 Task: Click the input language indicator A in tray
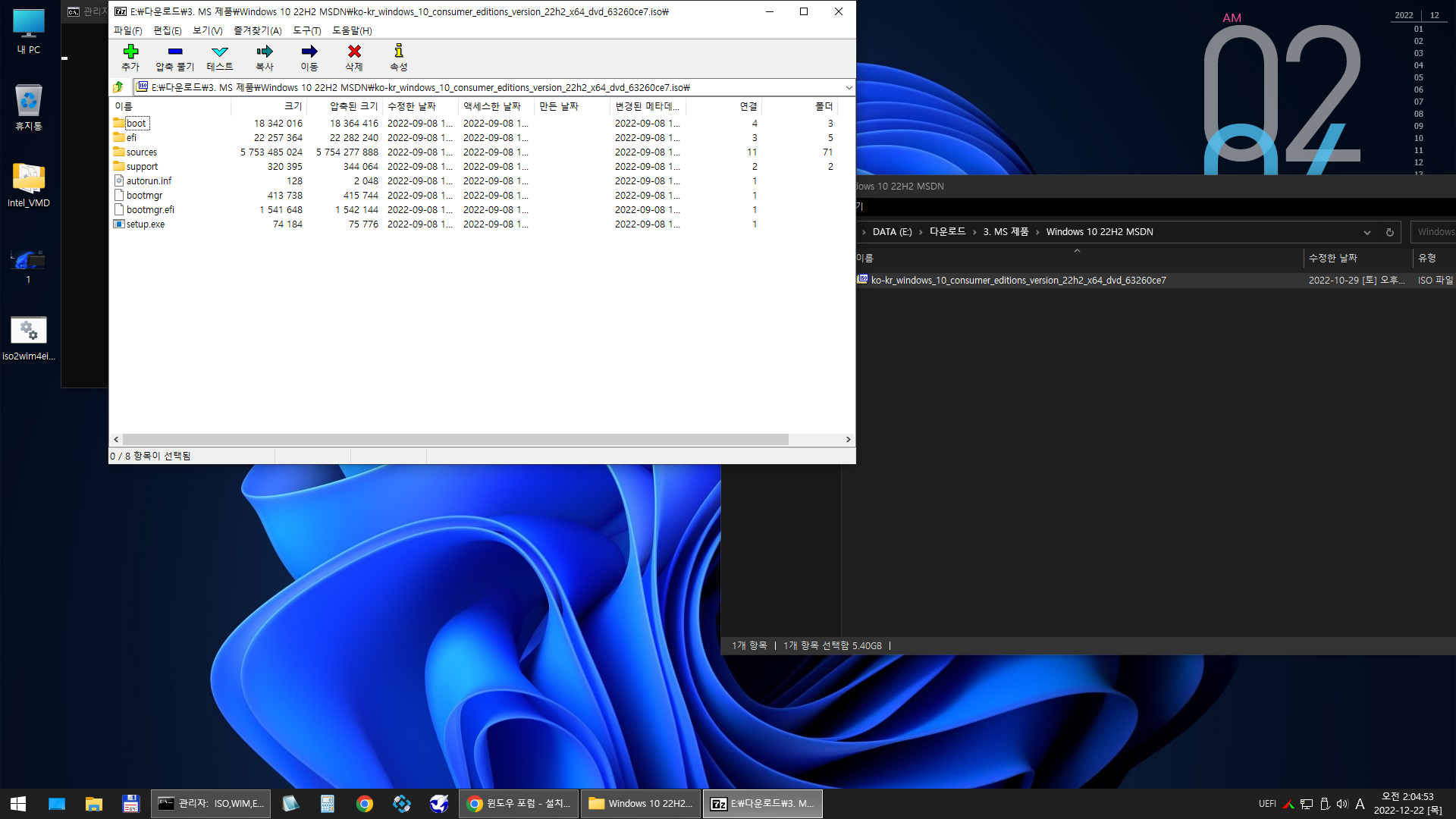pos(1360,804)
